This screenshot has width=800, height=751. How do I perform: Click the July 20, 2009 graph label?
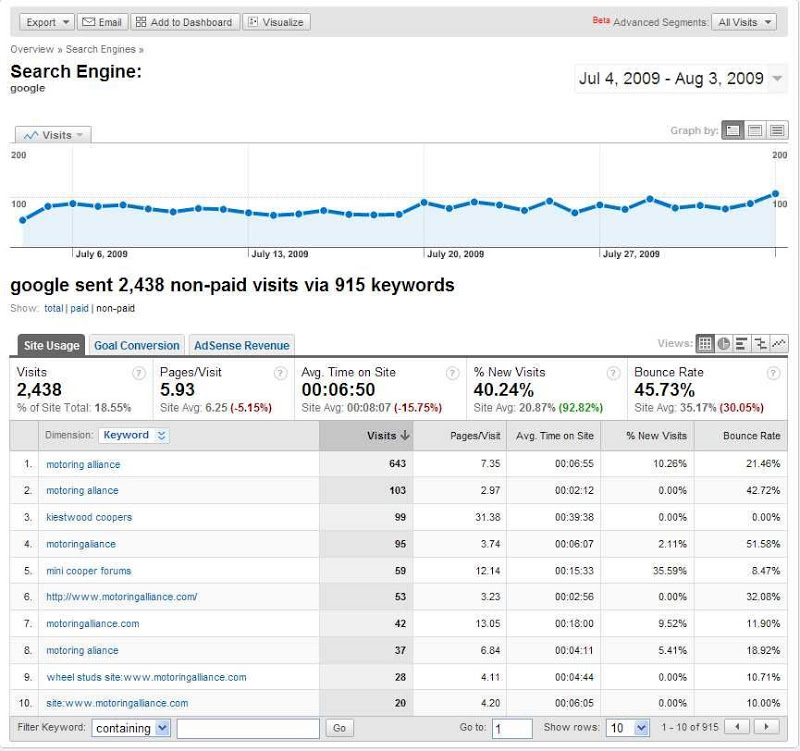455,254
